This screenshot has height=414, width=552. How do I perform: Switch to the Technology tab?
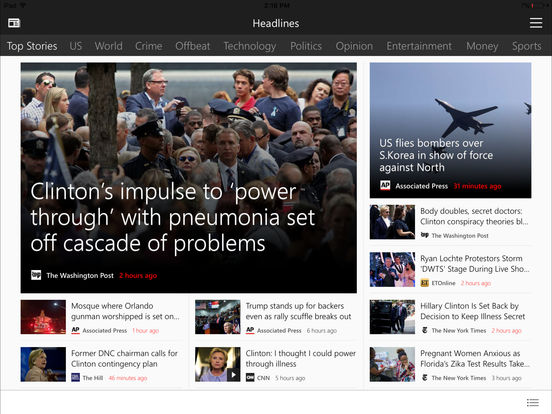click(250, 46)
